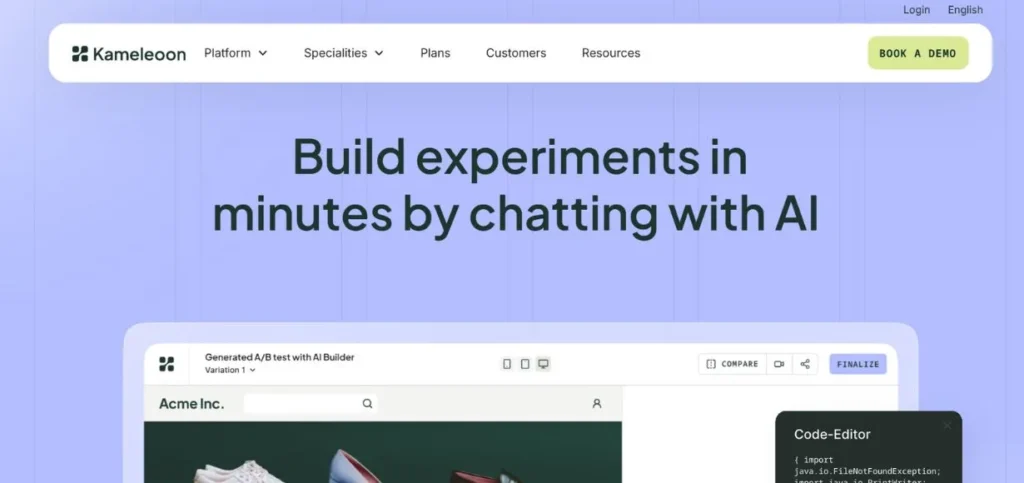This screenshot has width=1024, height=483.
Task: Click the video camera record icon
Action: [779, 364]
